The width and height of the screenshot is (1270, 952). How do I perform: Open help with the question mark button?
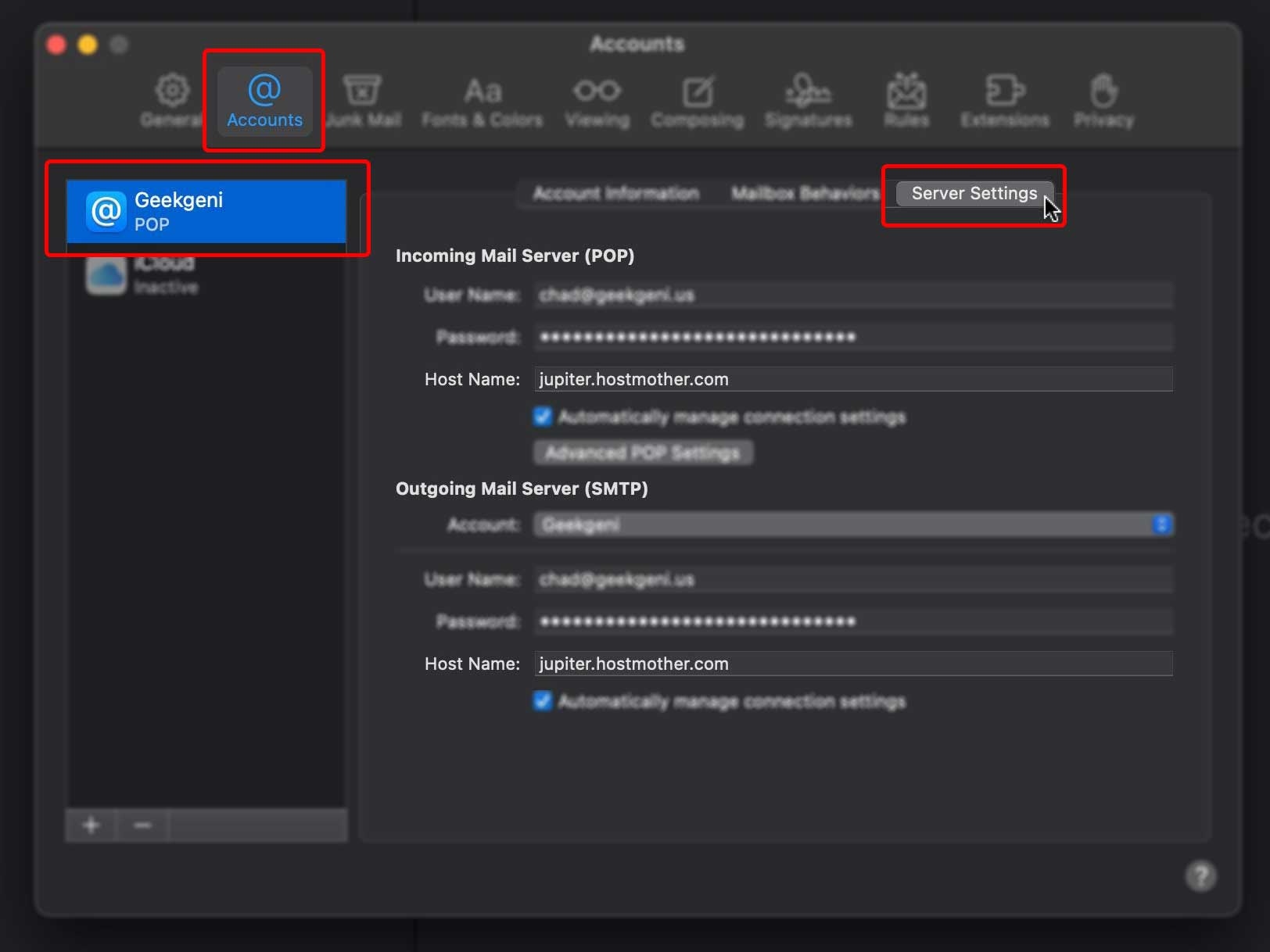1201,875
